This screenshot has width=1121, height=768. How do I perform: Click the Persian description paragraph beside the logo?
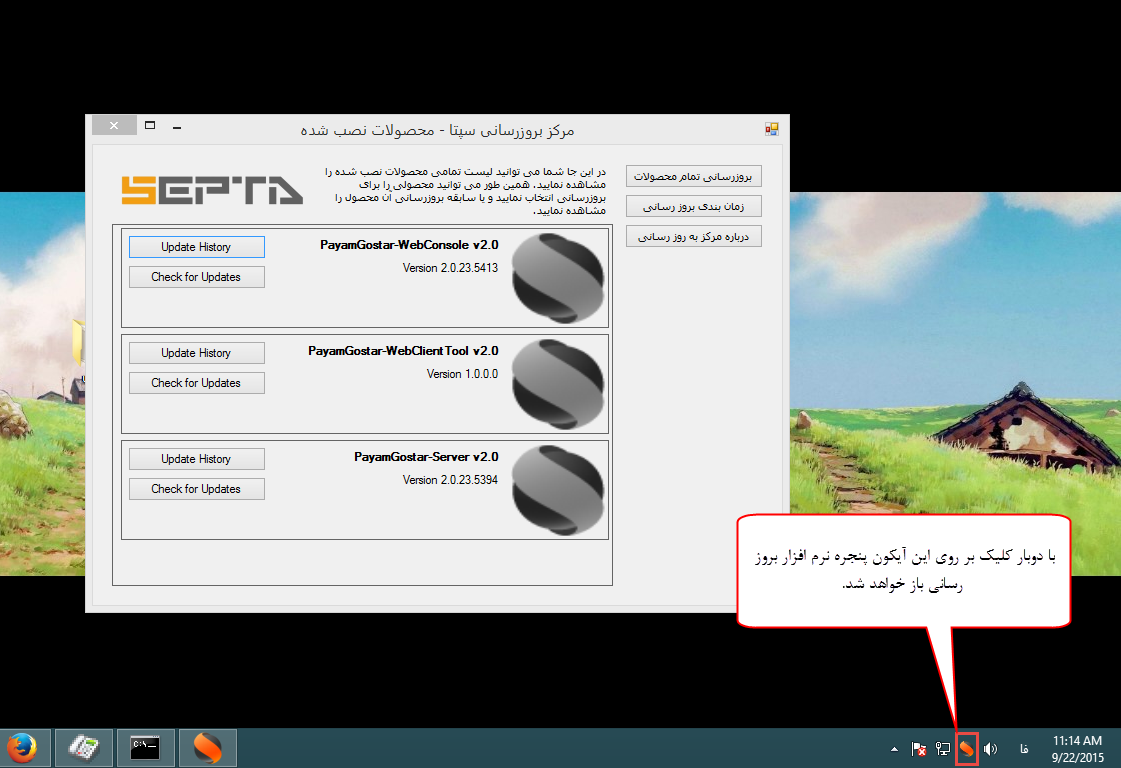point(465,191)
